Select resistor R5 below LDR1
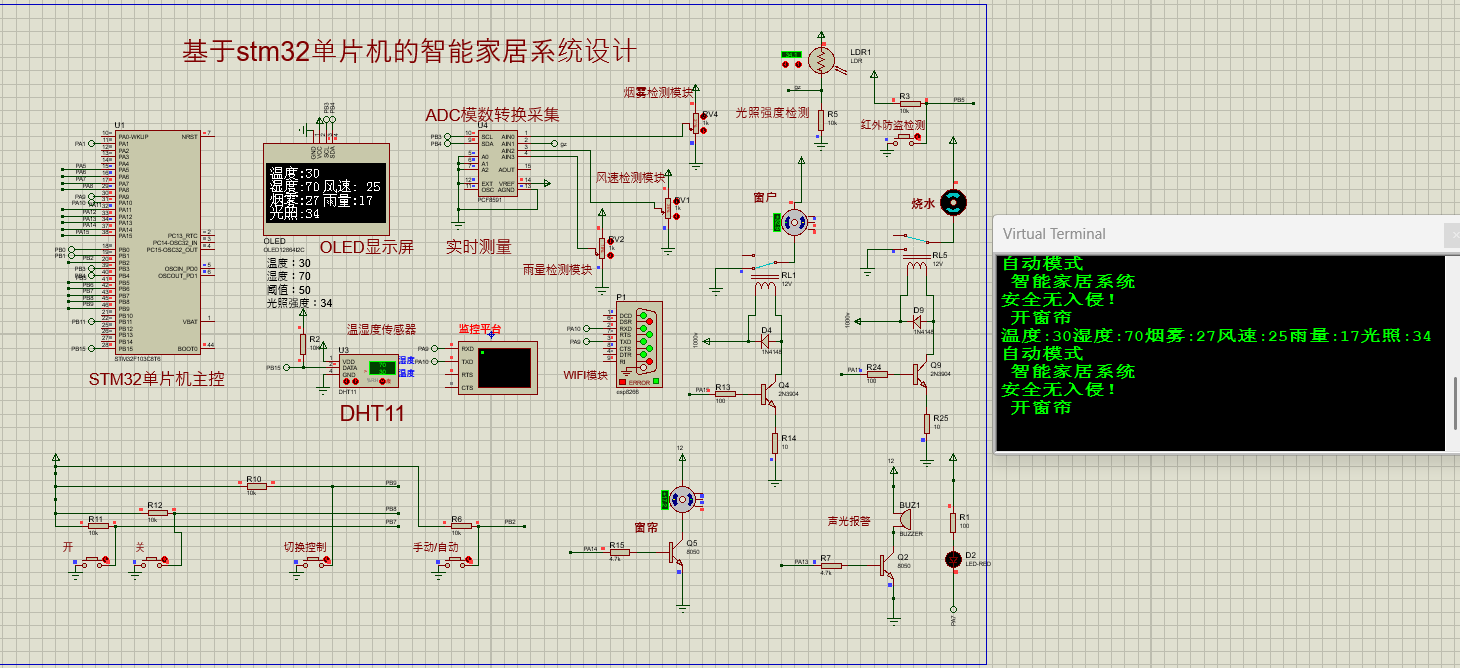Screen dimensions: 1460x668 click(x=821, y=119)
